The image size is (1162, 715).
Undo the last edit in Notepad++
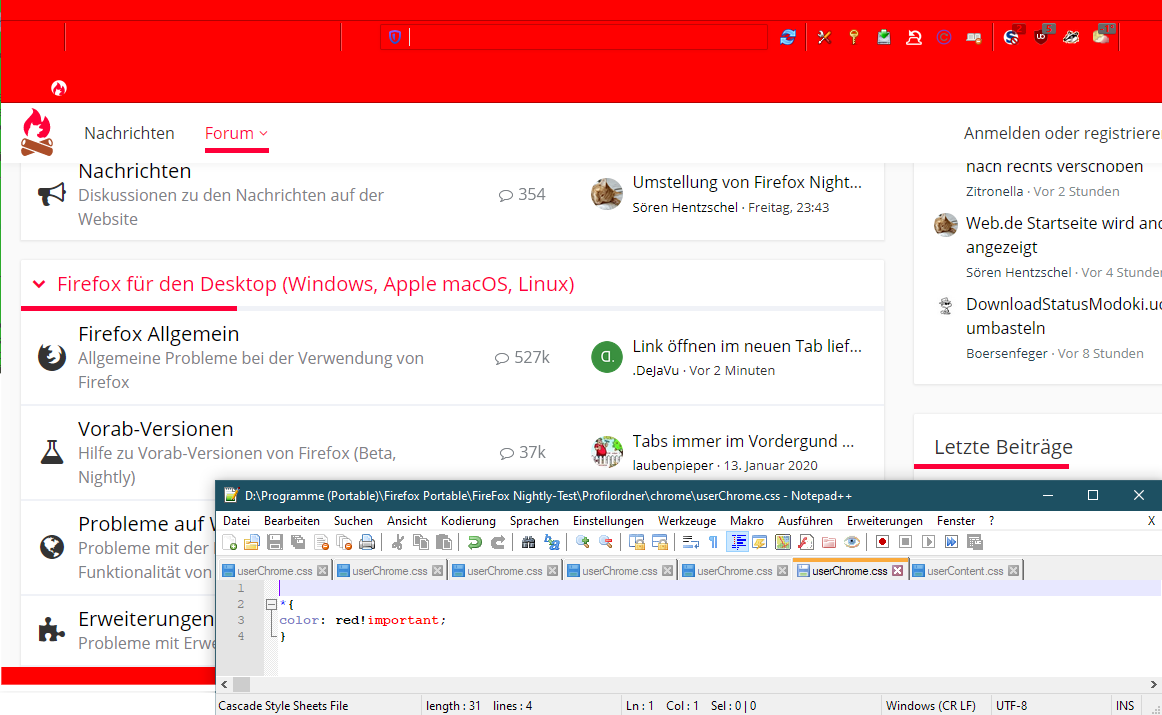coord(474,542)
